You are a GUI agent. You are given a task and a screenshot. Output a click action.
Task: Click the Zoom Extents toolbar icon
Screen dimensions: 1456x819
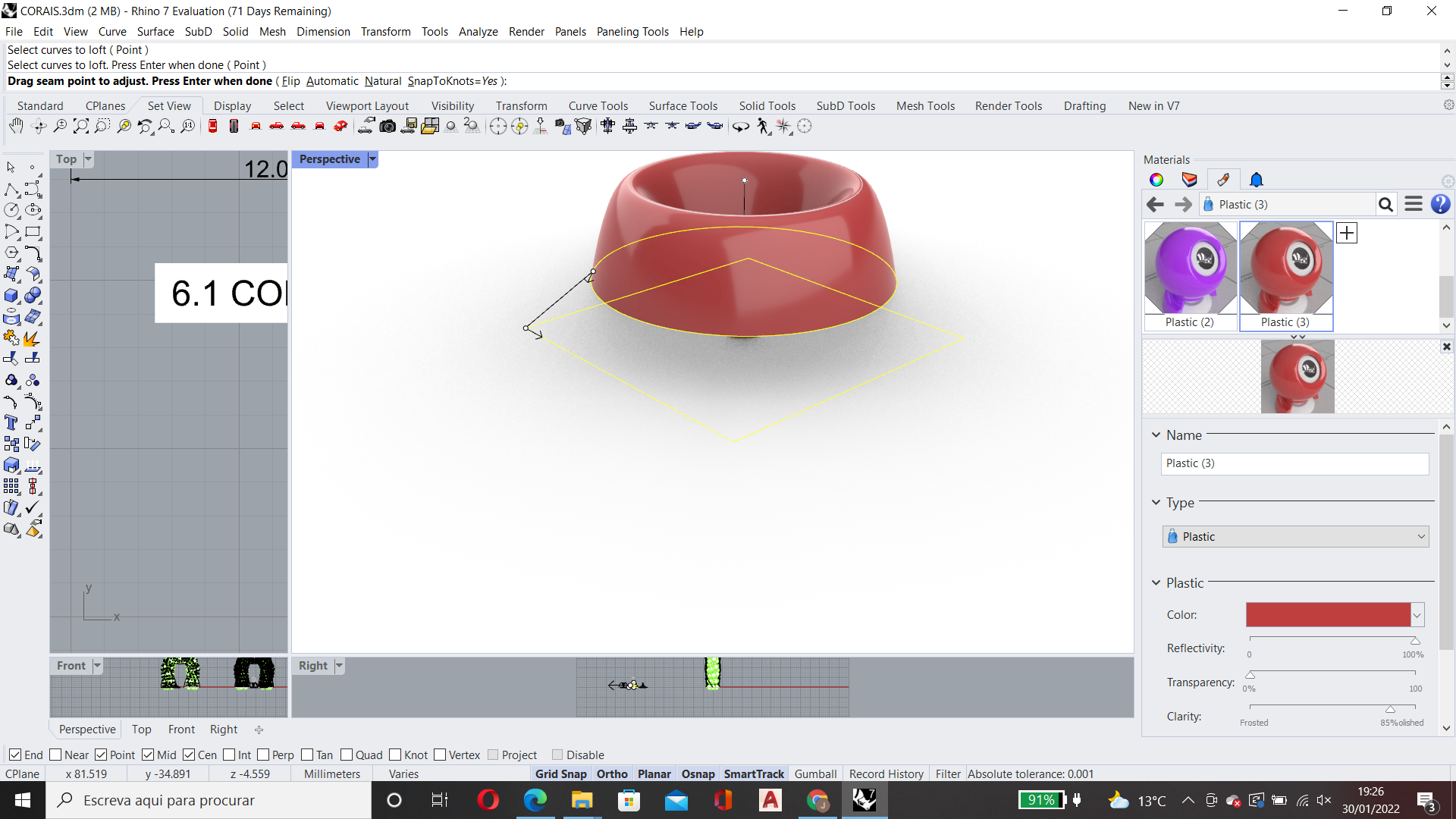point(81,126)
